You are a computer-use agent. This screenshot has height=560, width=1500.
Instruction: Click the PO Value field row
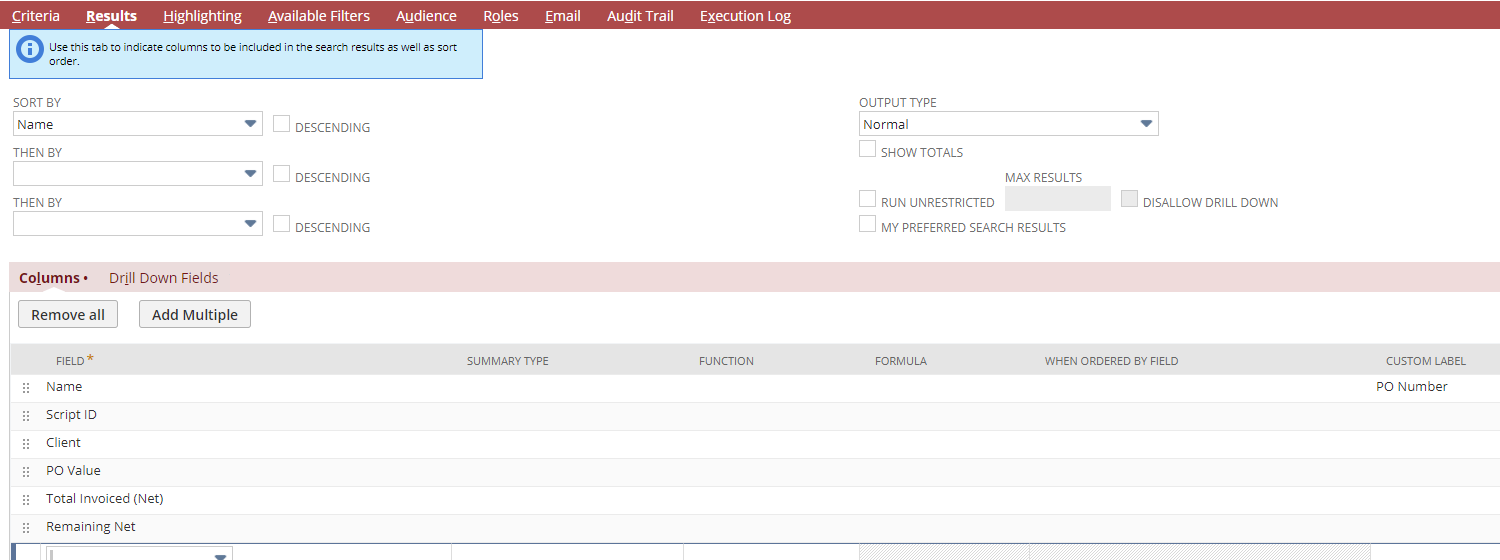pyautogui.click(x=755, y=472)
